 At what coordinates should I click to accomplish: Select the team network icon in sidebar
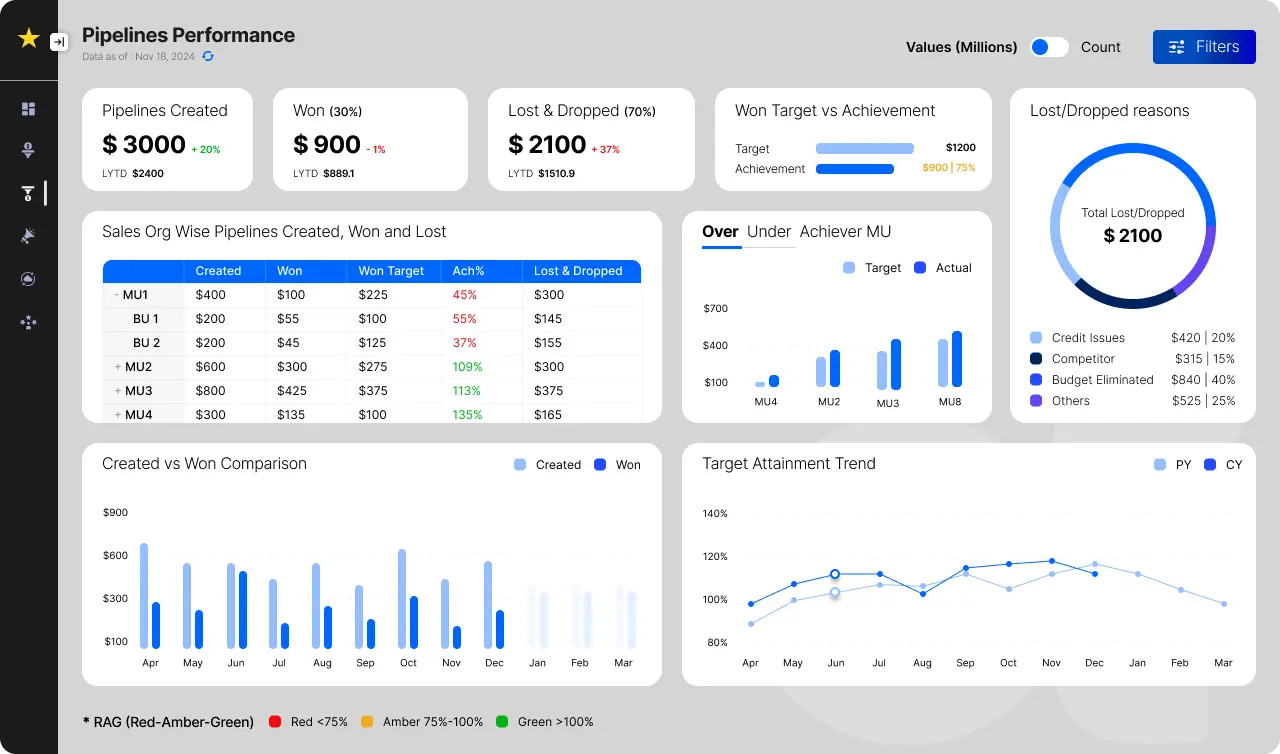(28, 322)
